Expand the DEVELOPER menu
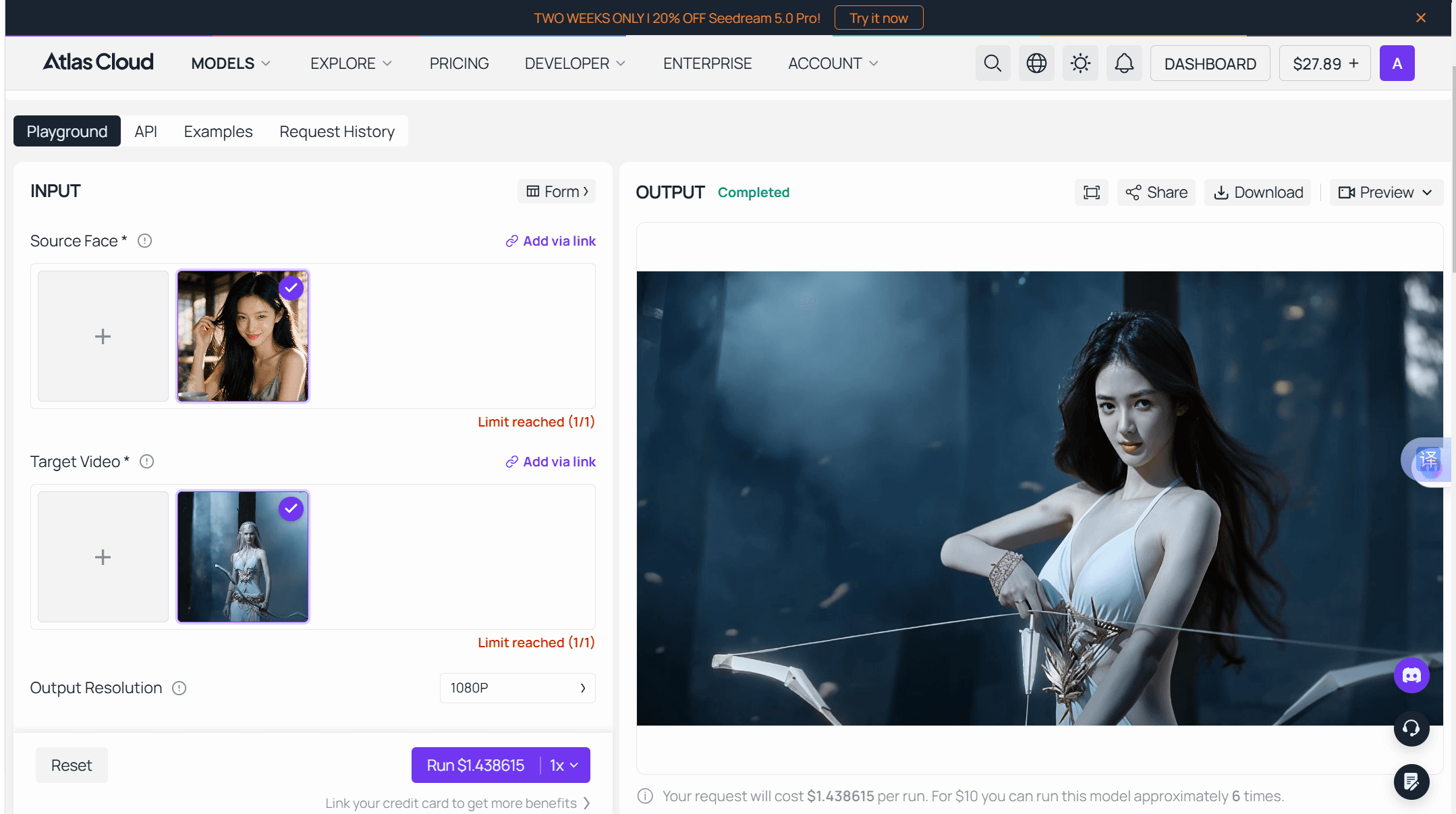1456x814 pixels. coord(576,63)
